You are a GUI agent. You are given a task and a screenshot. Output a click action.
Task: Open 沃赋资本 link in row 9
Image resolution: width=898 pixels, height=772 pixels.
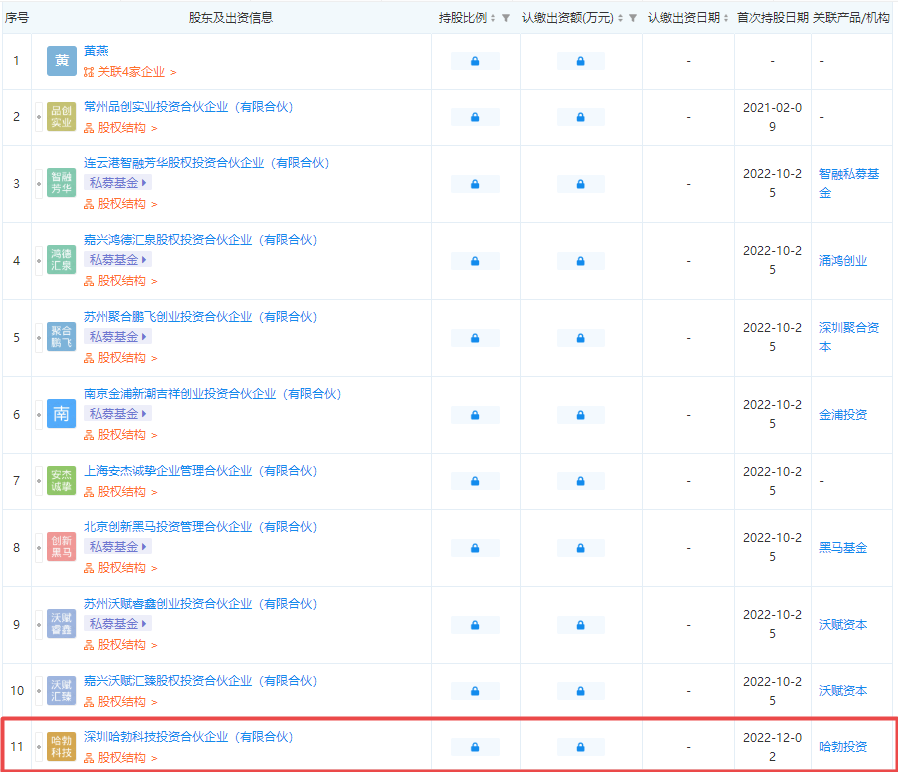pos(843,625)
